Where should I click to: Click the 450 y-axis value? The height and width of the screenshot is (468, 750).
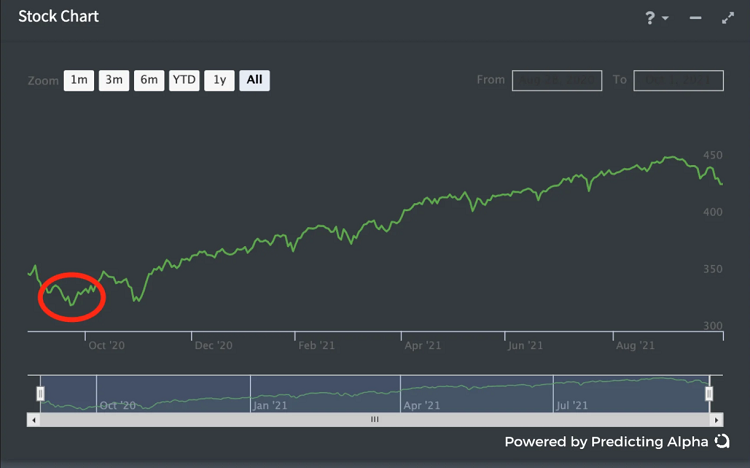(x=713, y=155)
